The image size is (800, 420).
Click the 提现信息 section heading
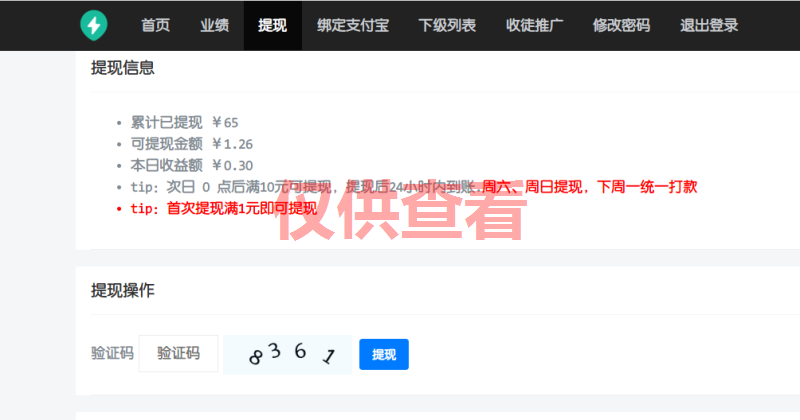pyautogui.click(x=122, y=68)
